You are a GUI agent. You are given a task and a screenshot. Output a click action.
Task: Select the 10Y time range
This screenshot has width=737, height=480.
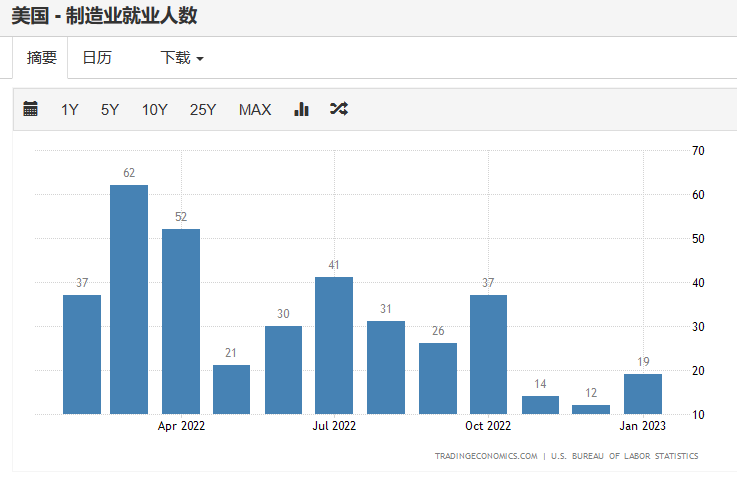(x=155, y=110)
